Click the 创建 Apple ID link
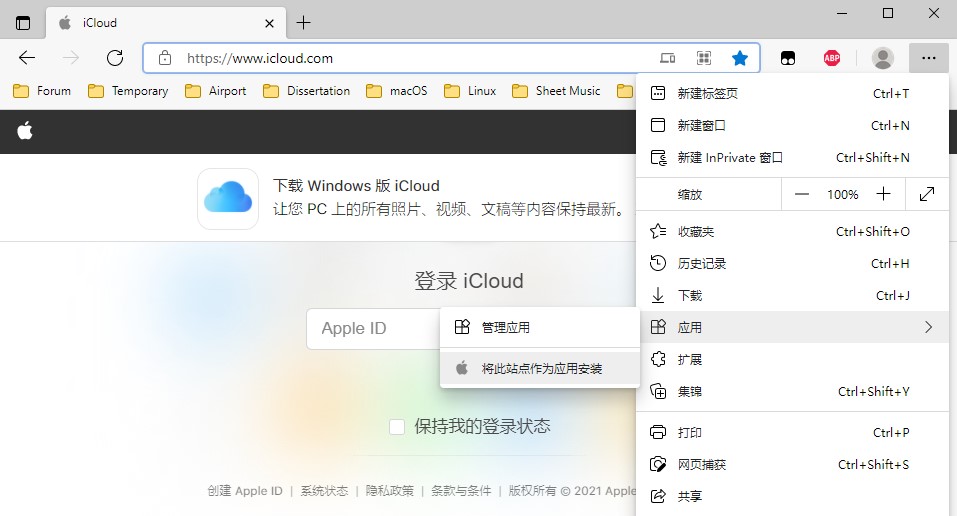Viewport: 957px width, 516px height. [x=245, y=491]
